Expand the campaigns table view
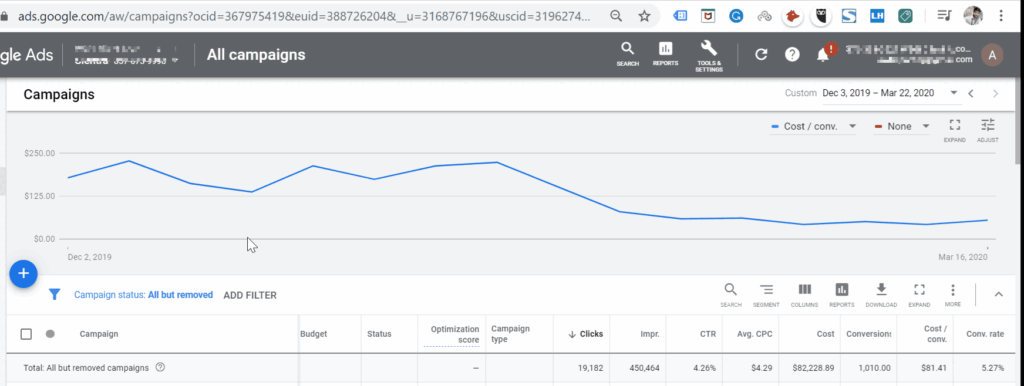This screenshot has width=1024, height=386. 920,295
